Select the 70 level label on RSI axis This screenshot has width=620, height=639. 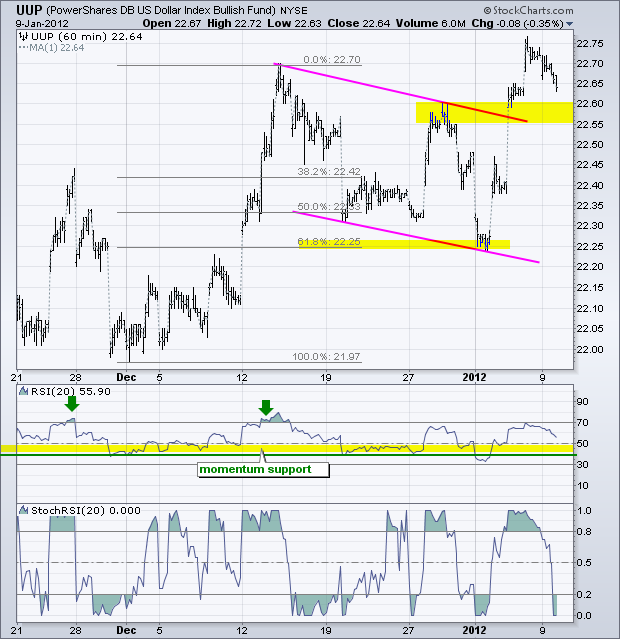click(583, 423)
